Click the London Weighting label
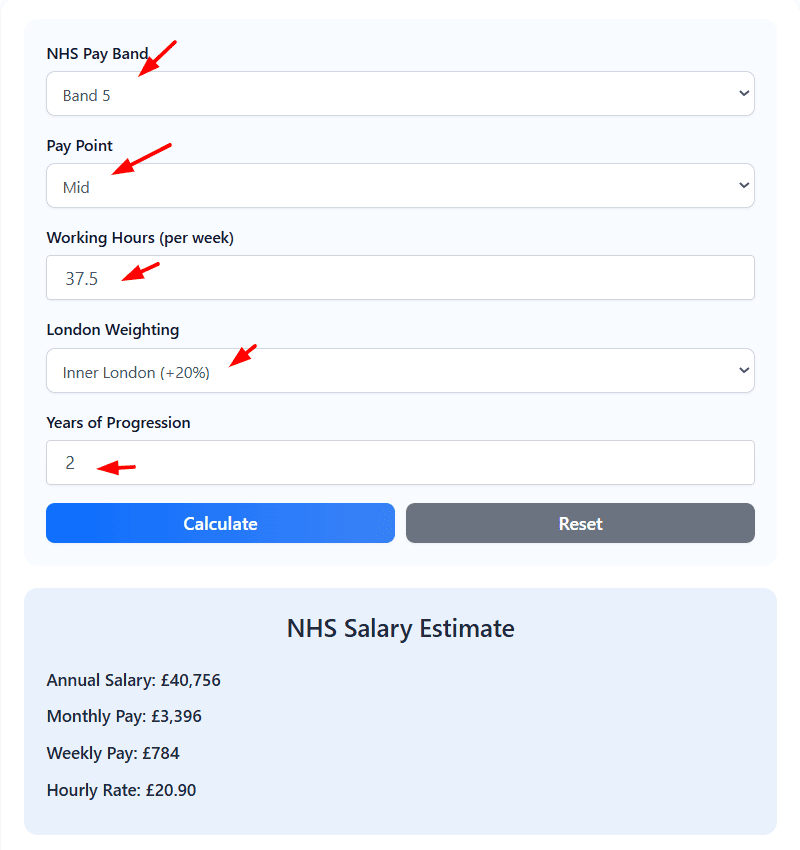This screenshot has height=850, width=800. (112, 329)
